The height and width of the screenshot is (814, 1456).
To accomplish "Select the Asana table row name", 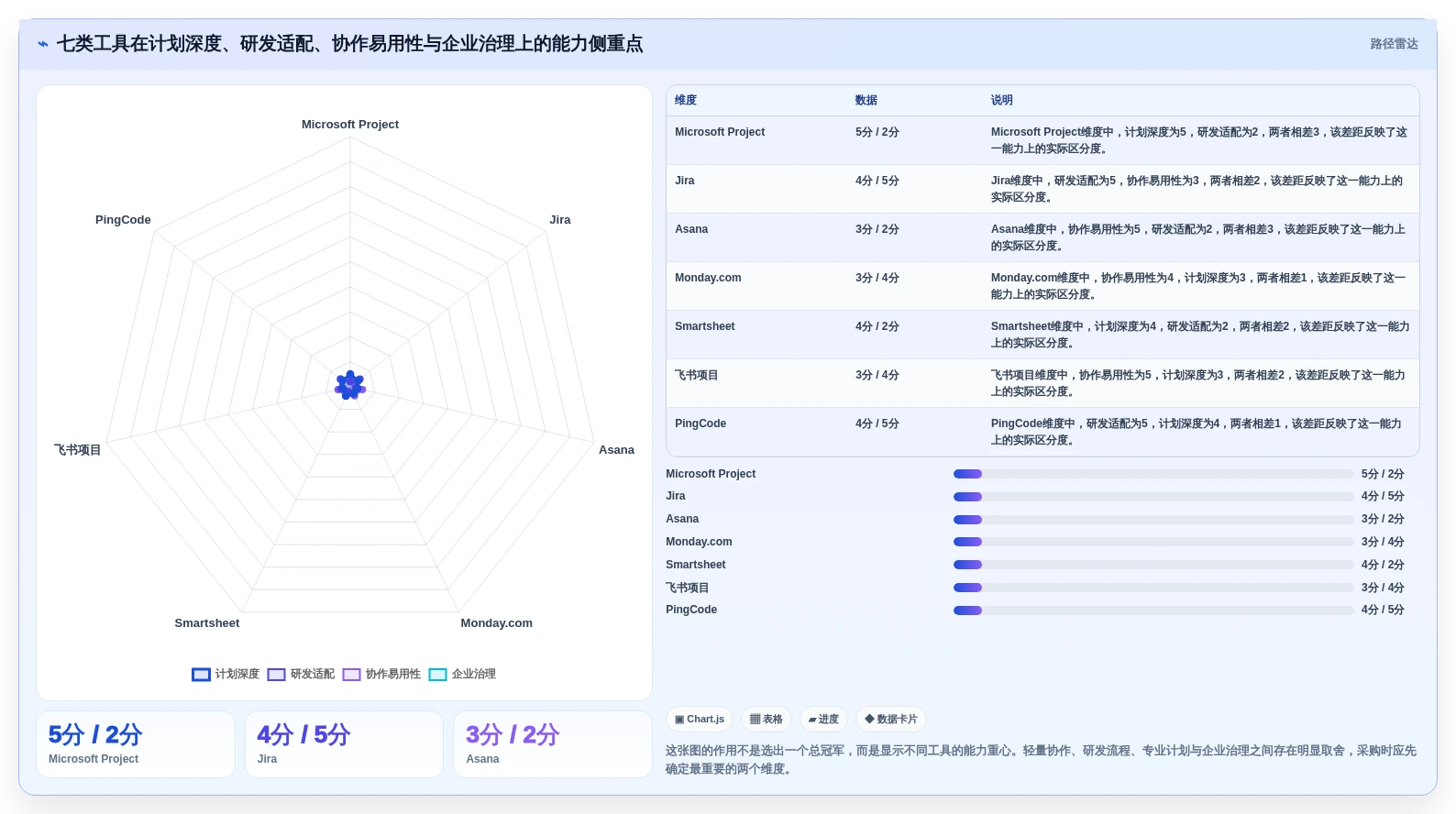I will click(x=691, y=229).
